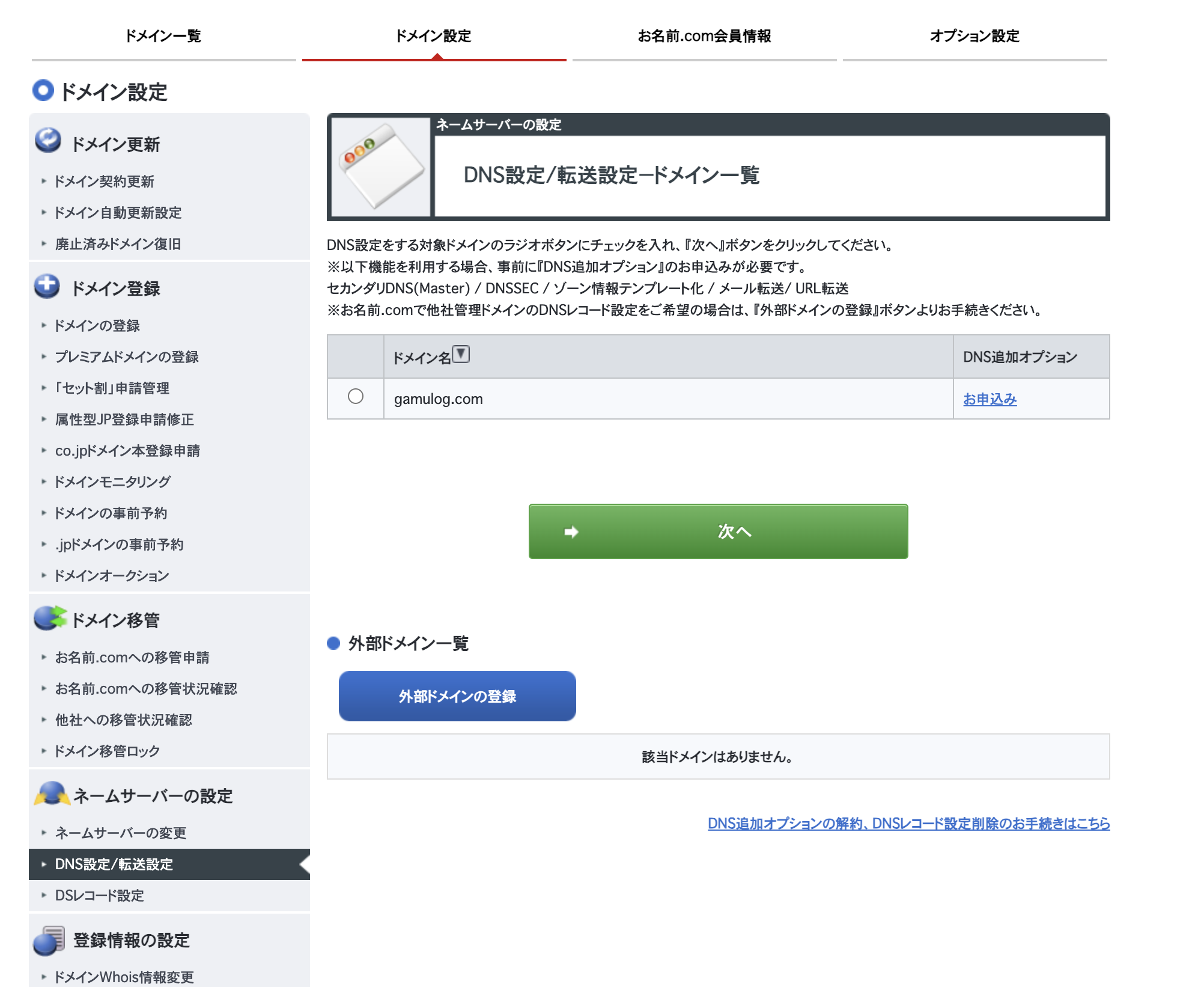Open 属性型JP登録申請修正 in sidebar

point(124,420)
